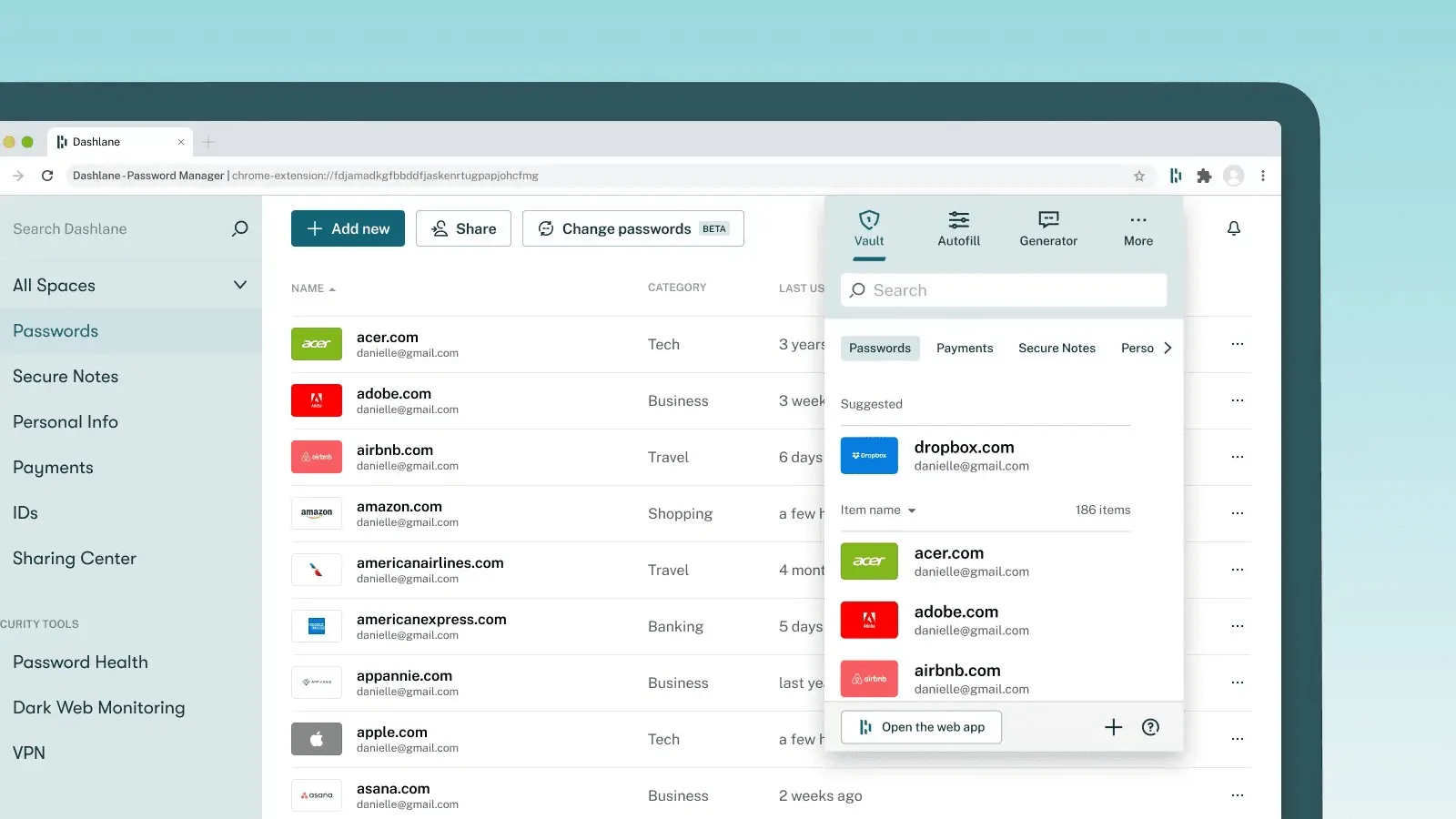The height and width of the screenshot is (819, 1456).
Task: Open the Secure Notes tab in the popup
Action: 1057,348
